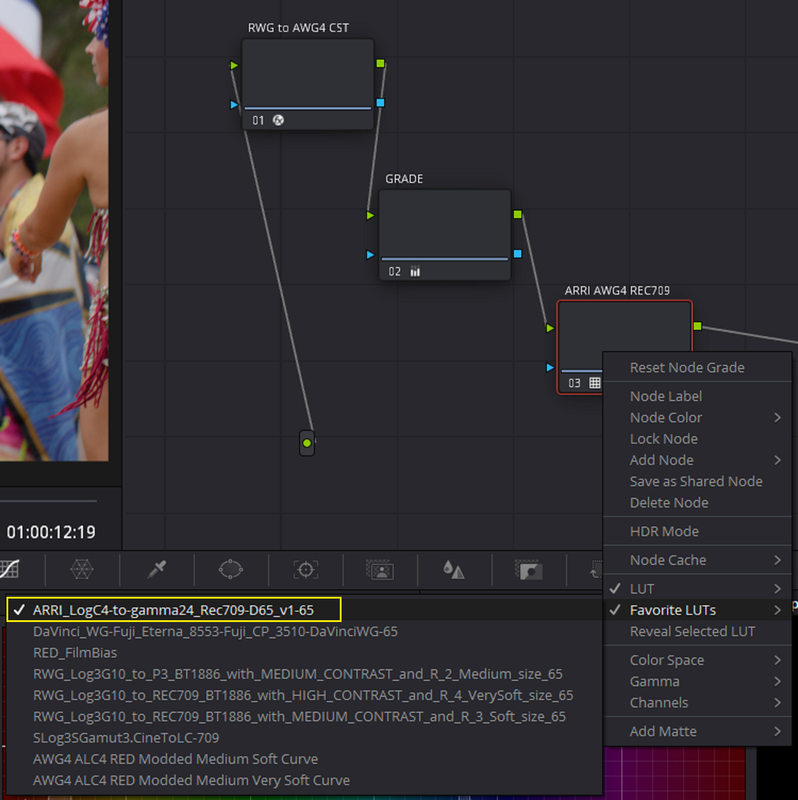Open the Power Window palette
Image resolution: width=798 pixels, height=800 pixels.
tap(231, 569)
